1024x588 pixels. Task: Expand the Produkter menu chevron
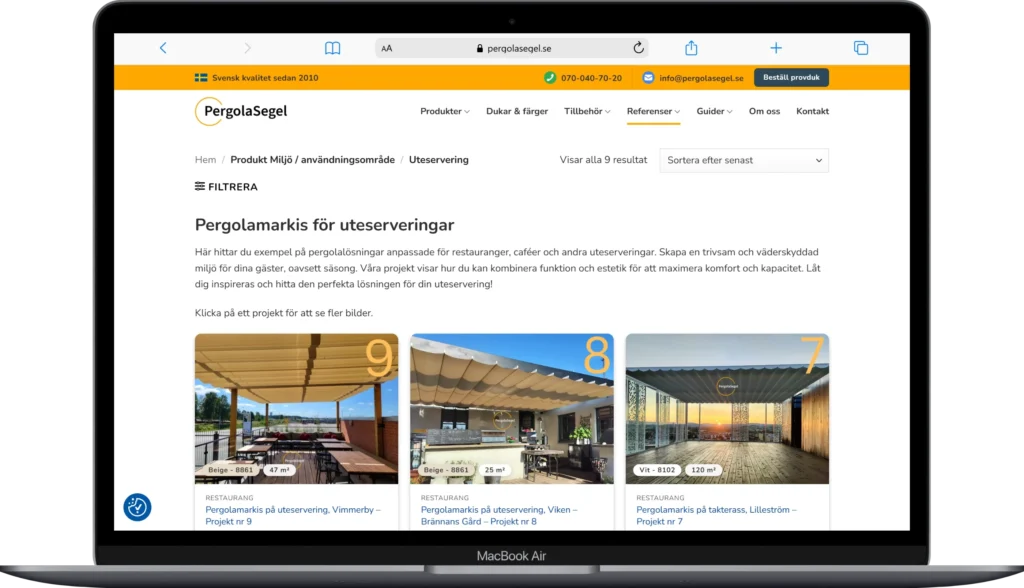point(468,111)
